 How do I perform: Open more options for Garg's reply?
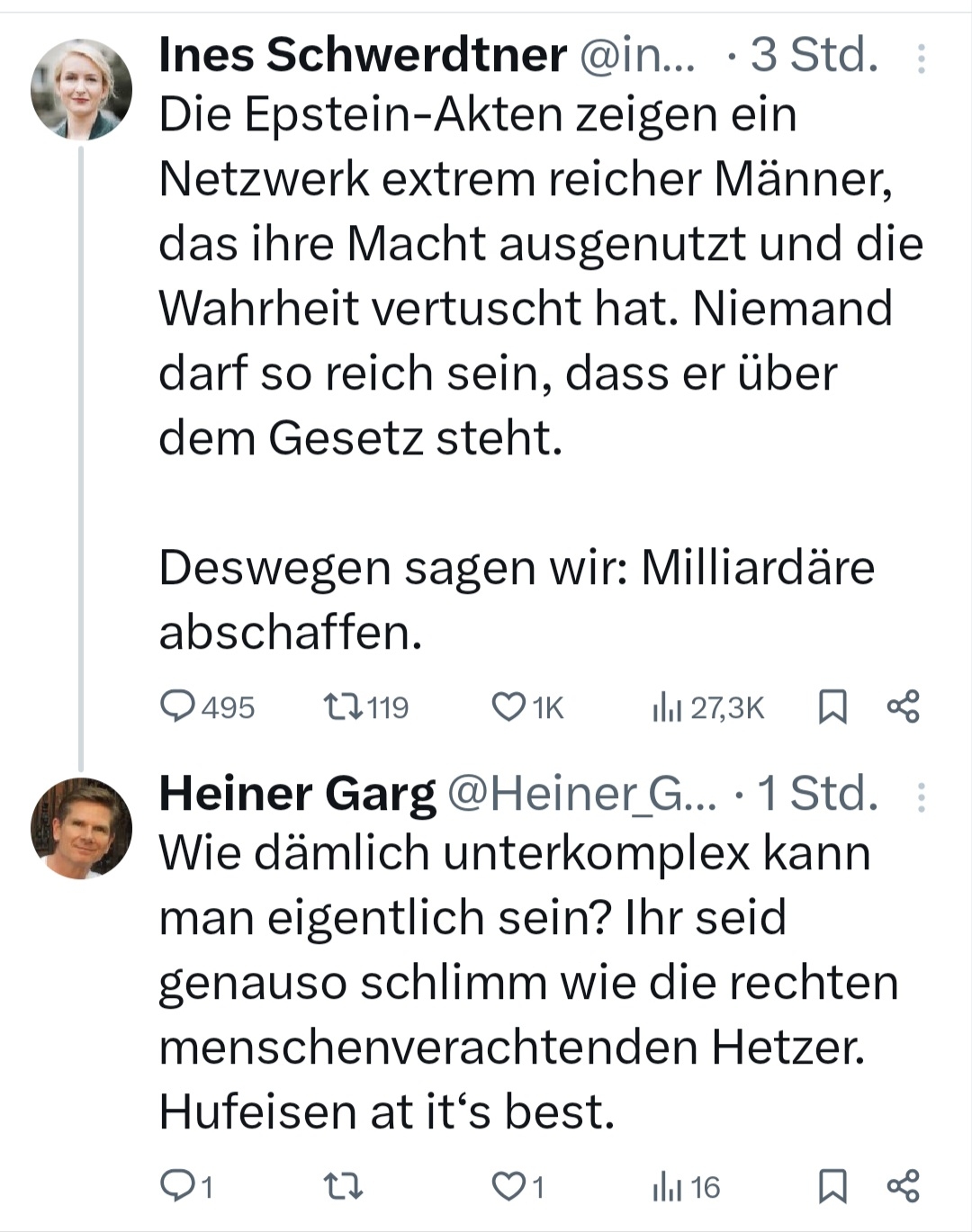(921, 796)
